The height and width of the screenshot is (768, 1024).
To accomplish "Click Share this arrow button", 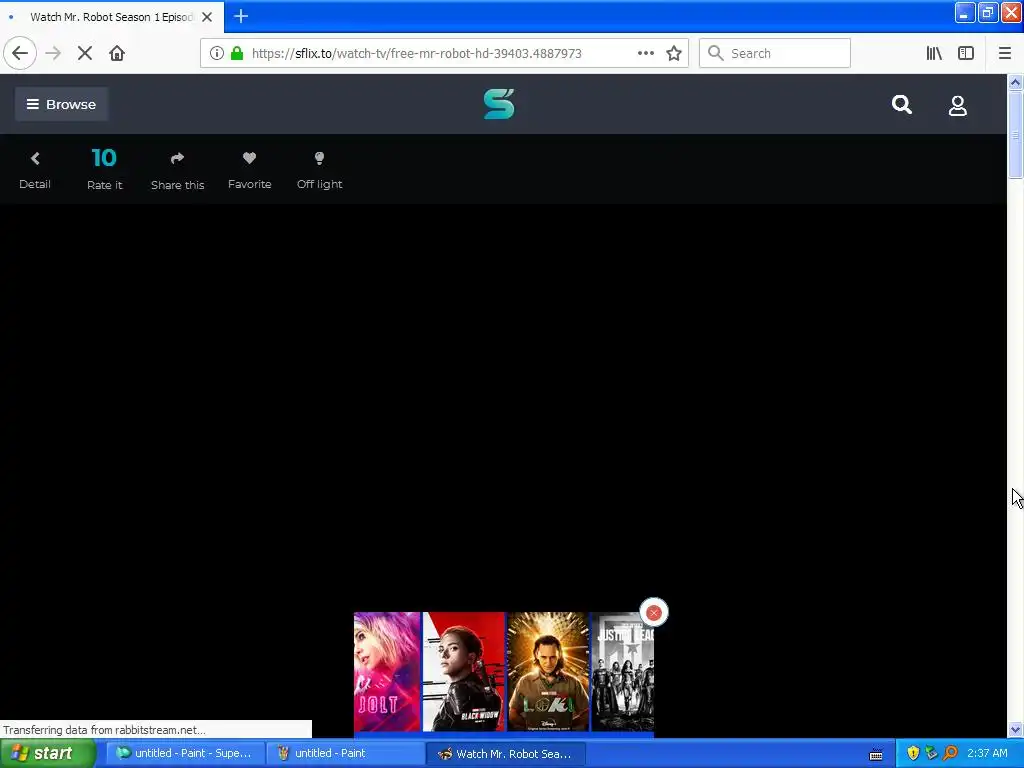I will click(x=178, y=170).
